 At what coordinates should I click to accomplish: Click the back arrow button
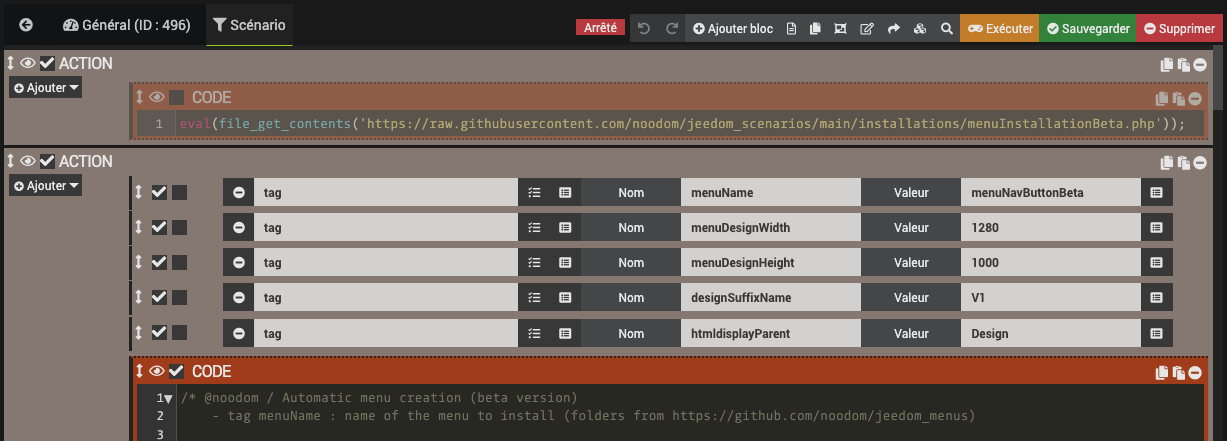[26, 25]
